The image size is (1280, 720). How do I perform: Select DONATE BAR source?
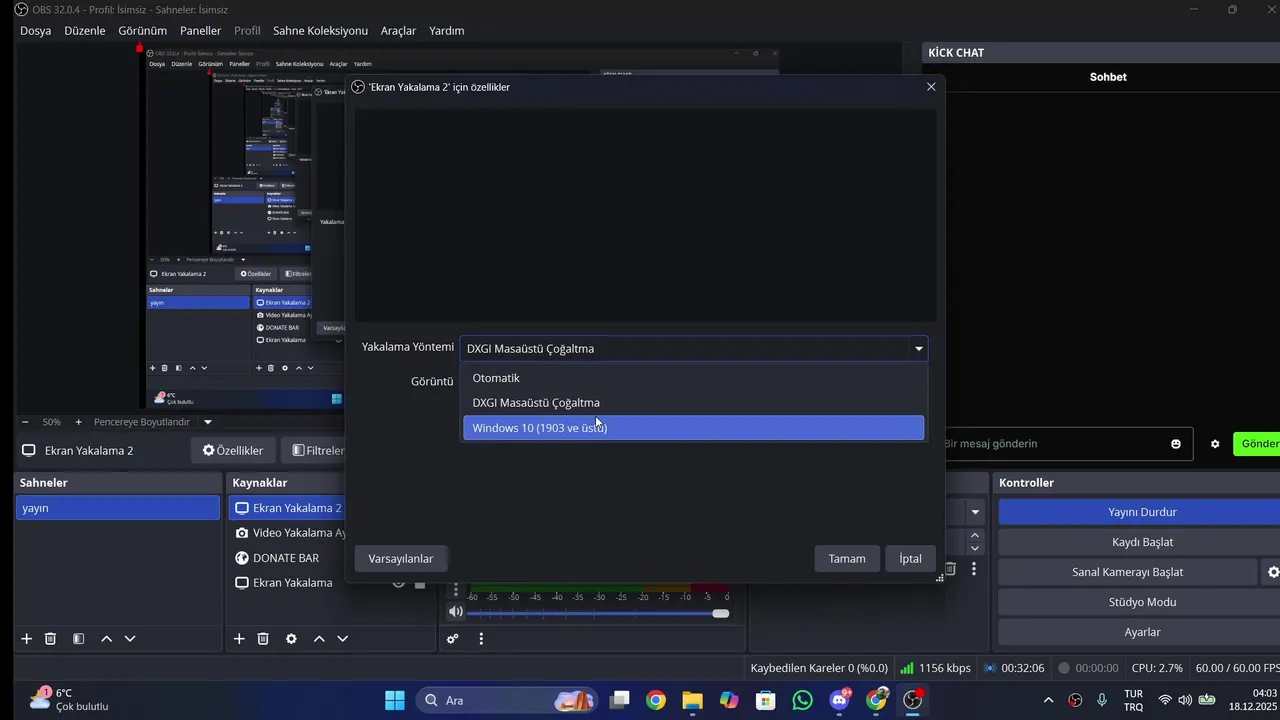pos(286,558)
